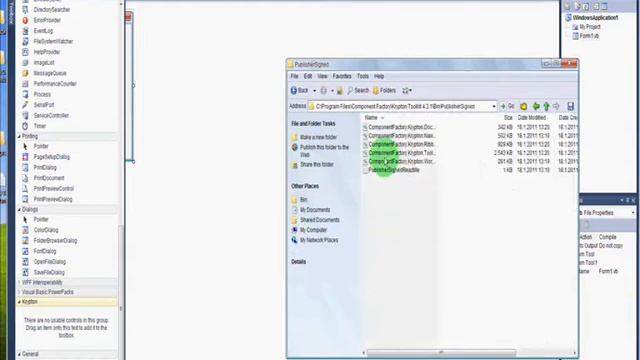Pick the HelpProvider toolbox icon
The height and width of the screenshot is (360, 640).
click(x=25, y=52)
